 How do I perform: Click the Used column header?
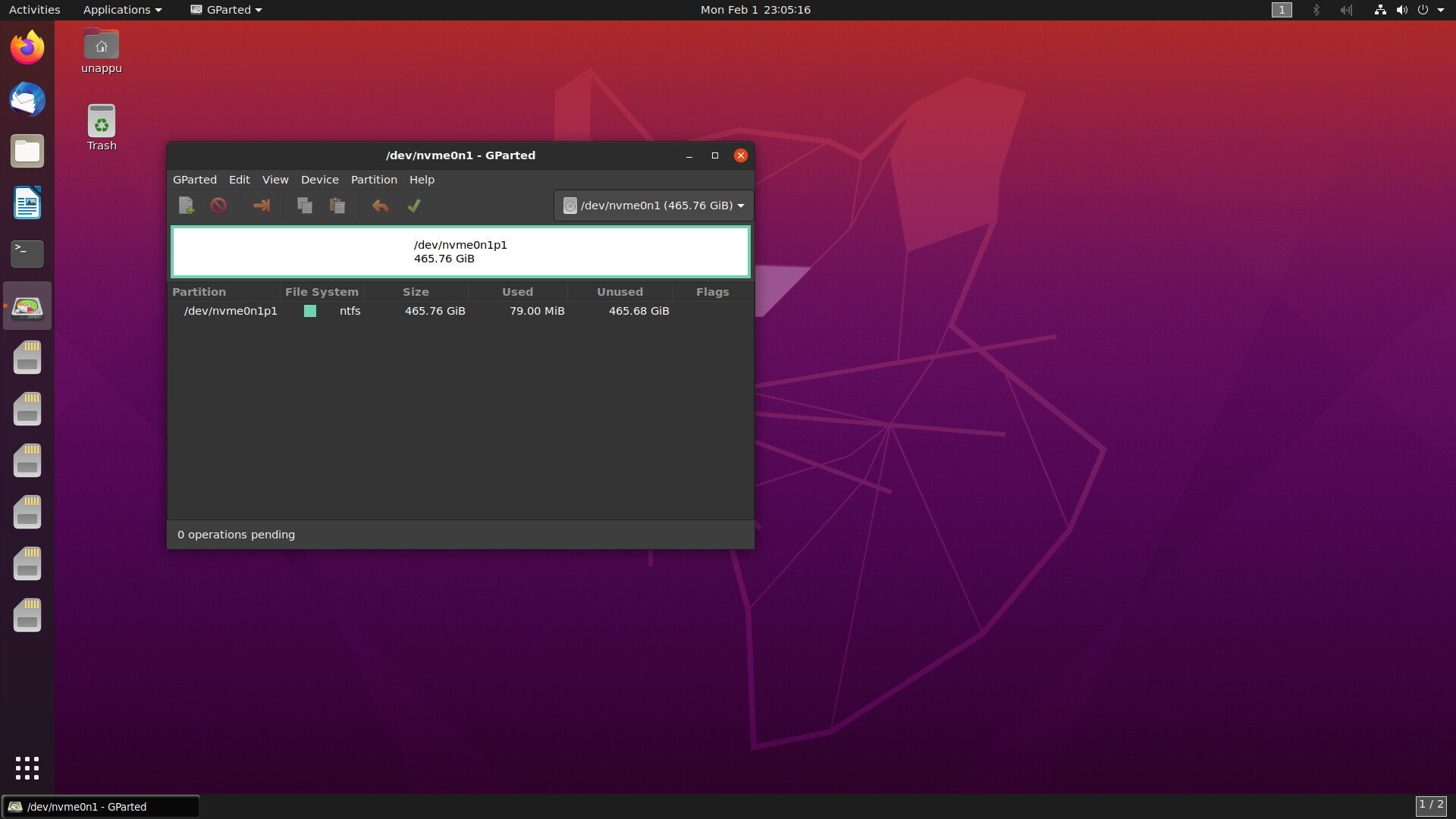(518, 292)
